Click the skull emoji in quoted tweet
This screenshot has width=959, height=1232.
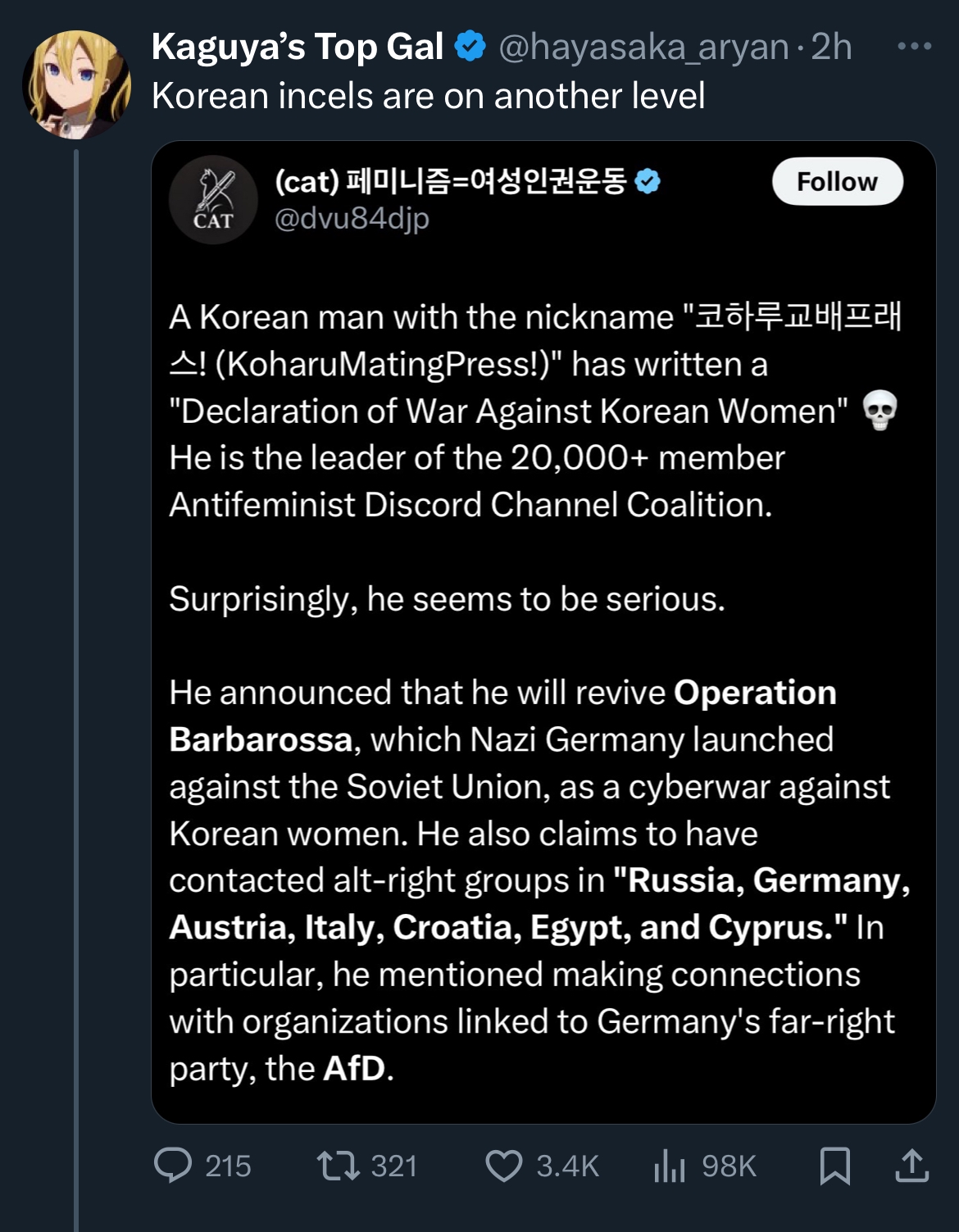pyautogui.click(x=879, y=411)
